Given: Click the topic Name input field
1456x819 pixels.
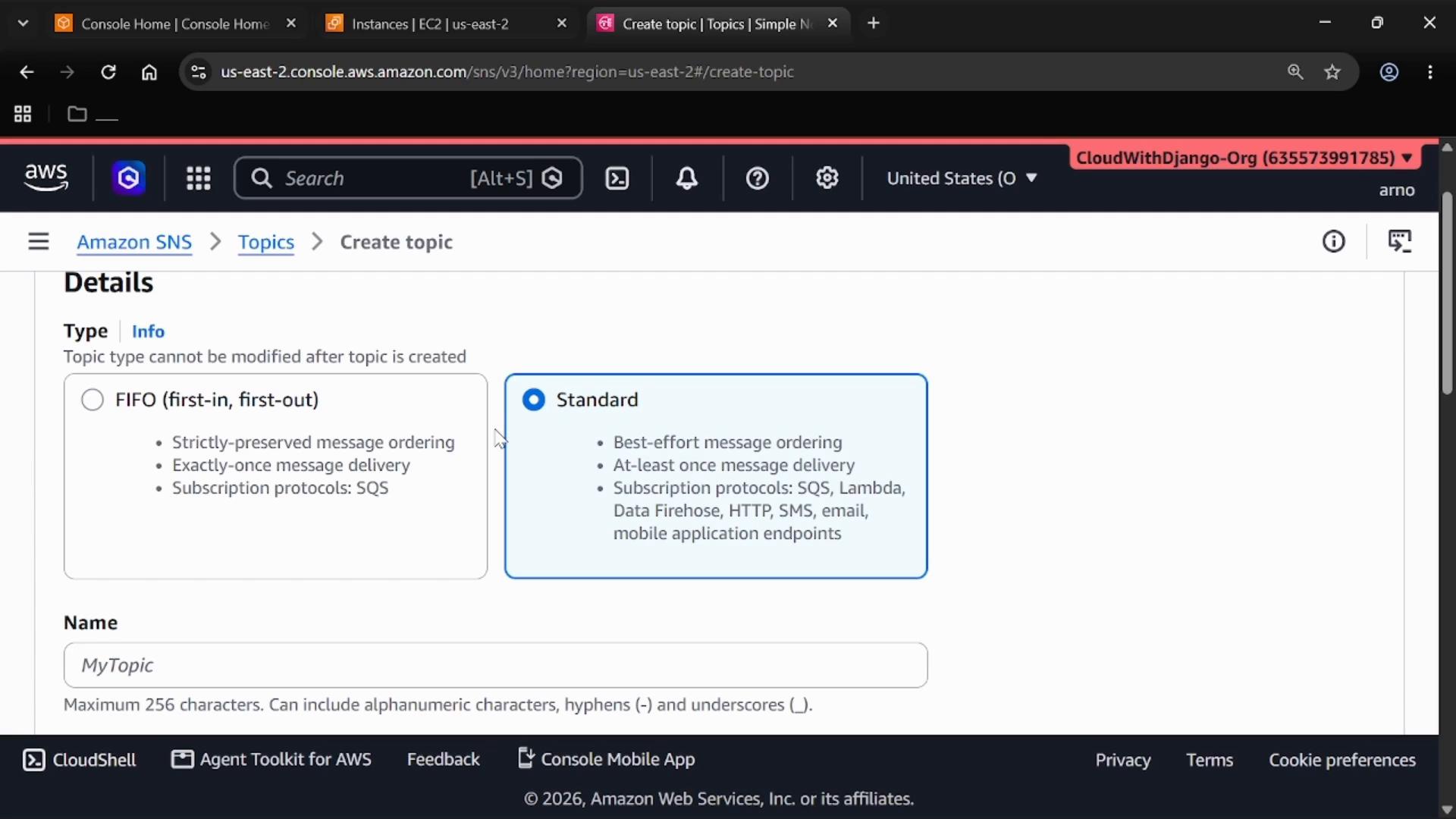Looking at the screenshot, I should tap(496, 665).
